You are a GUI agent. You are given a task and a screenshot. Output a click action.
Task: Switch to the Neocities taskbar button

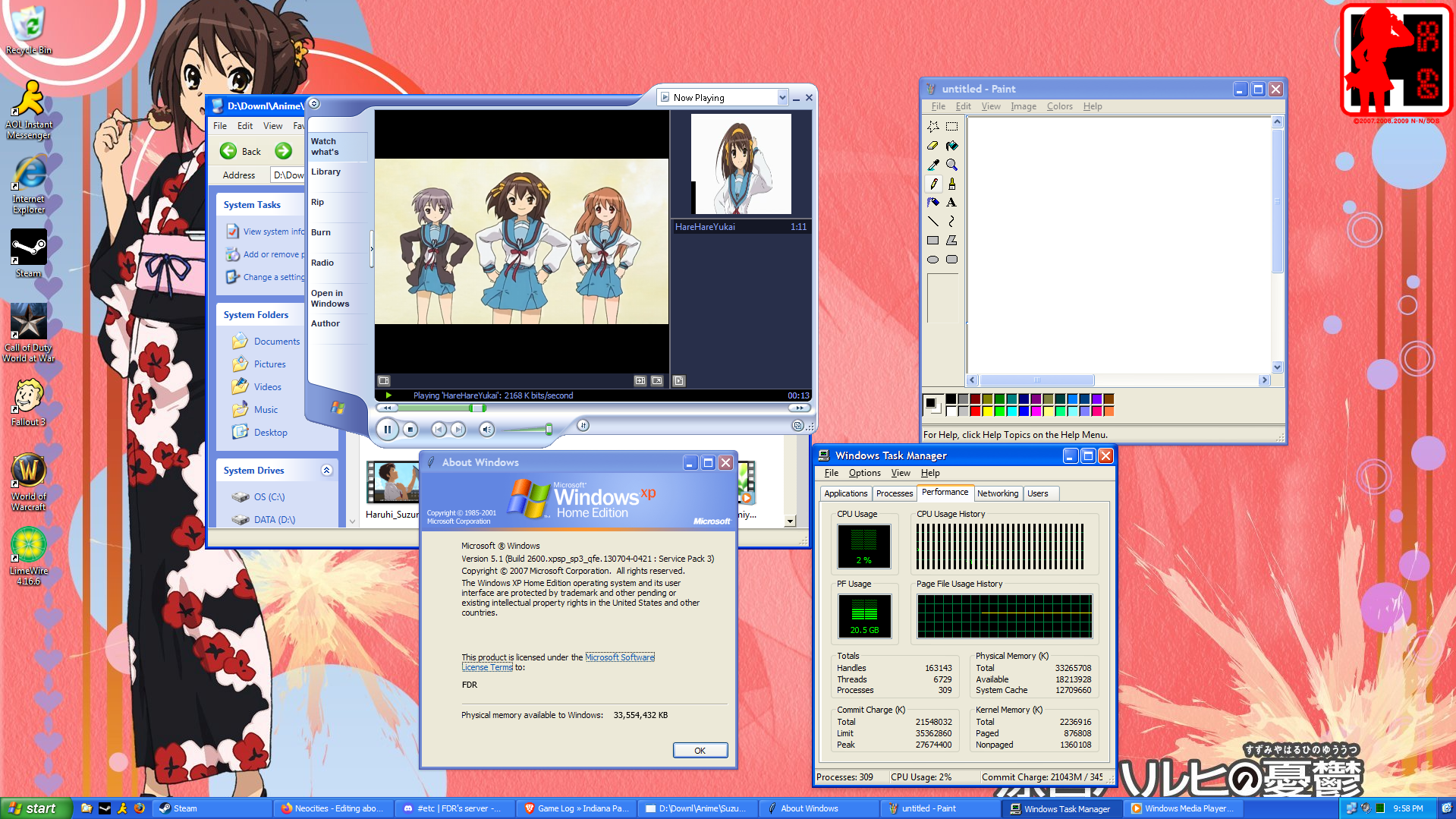[333, 808]
